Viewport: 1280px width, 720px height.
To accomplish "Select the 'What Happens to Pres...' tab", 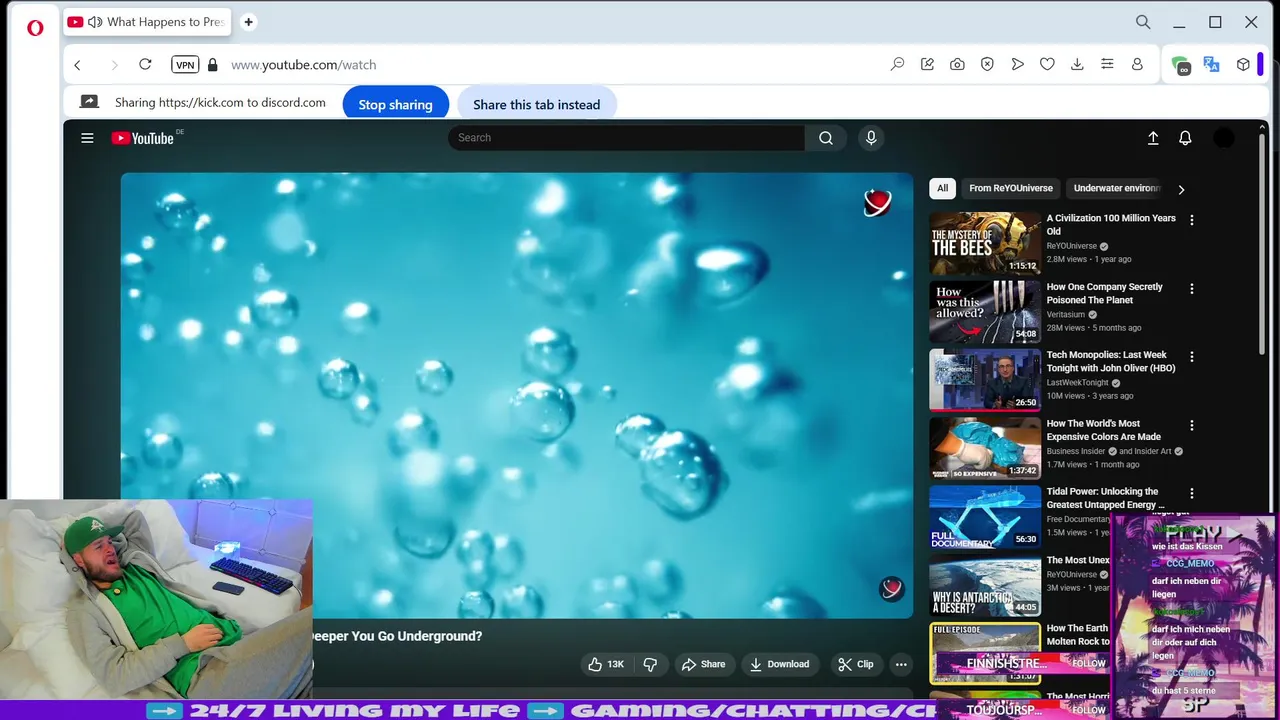I will click(x=146, y=22).
